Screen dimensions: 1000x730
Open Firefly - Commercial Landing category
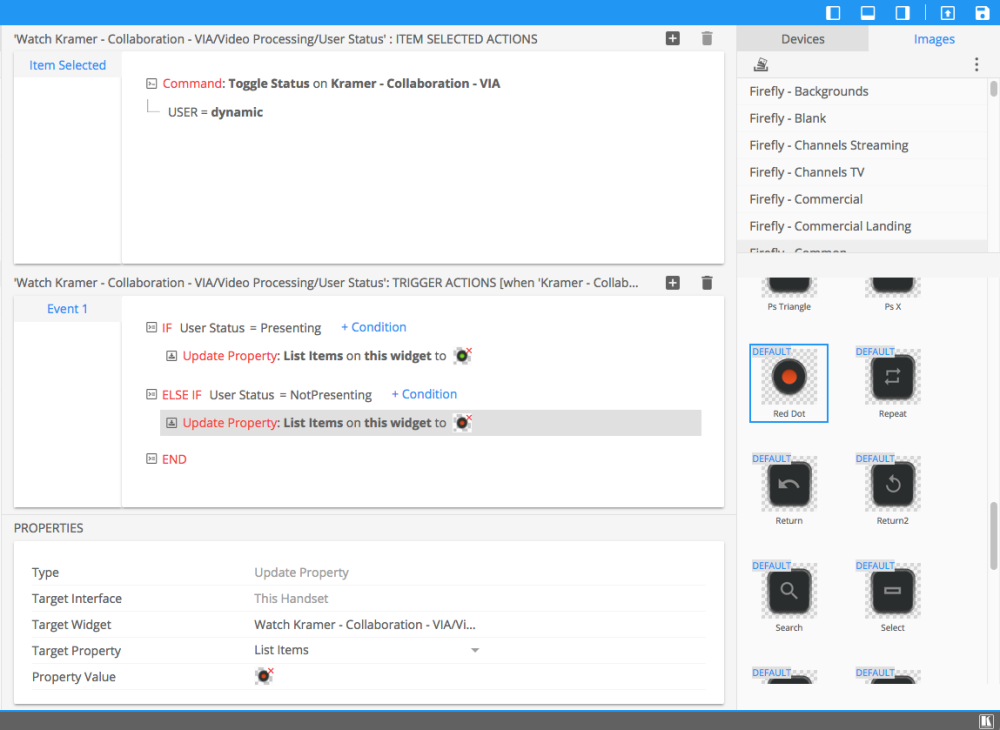pos(862,226)
